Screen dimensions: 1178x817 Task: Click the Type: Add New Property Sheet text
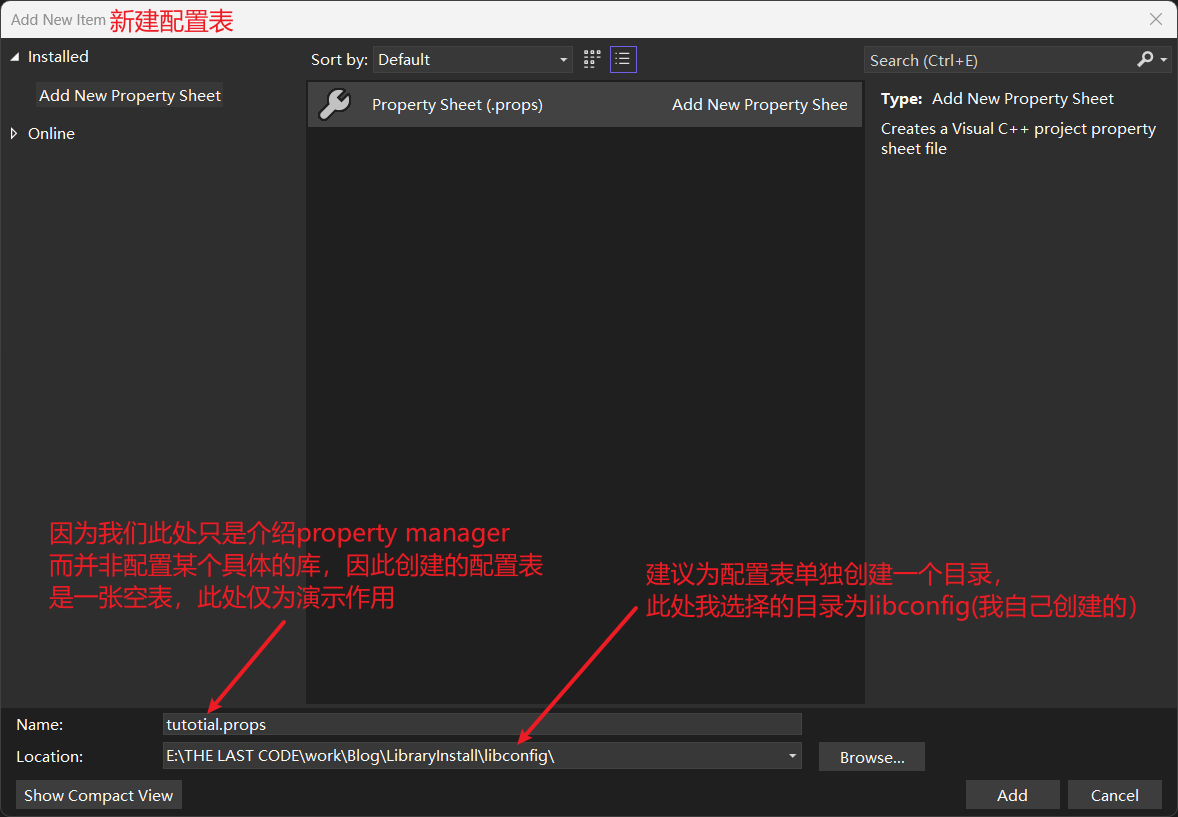click(x=997, y=98)
